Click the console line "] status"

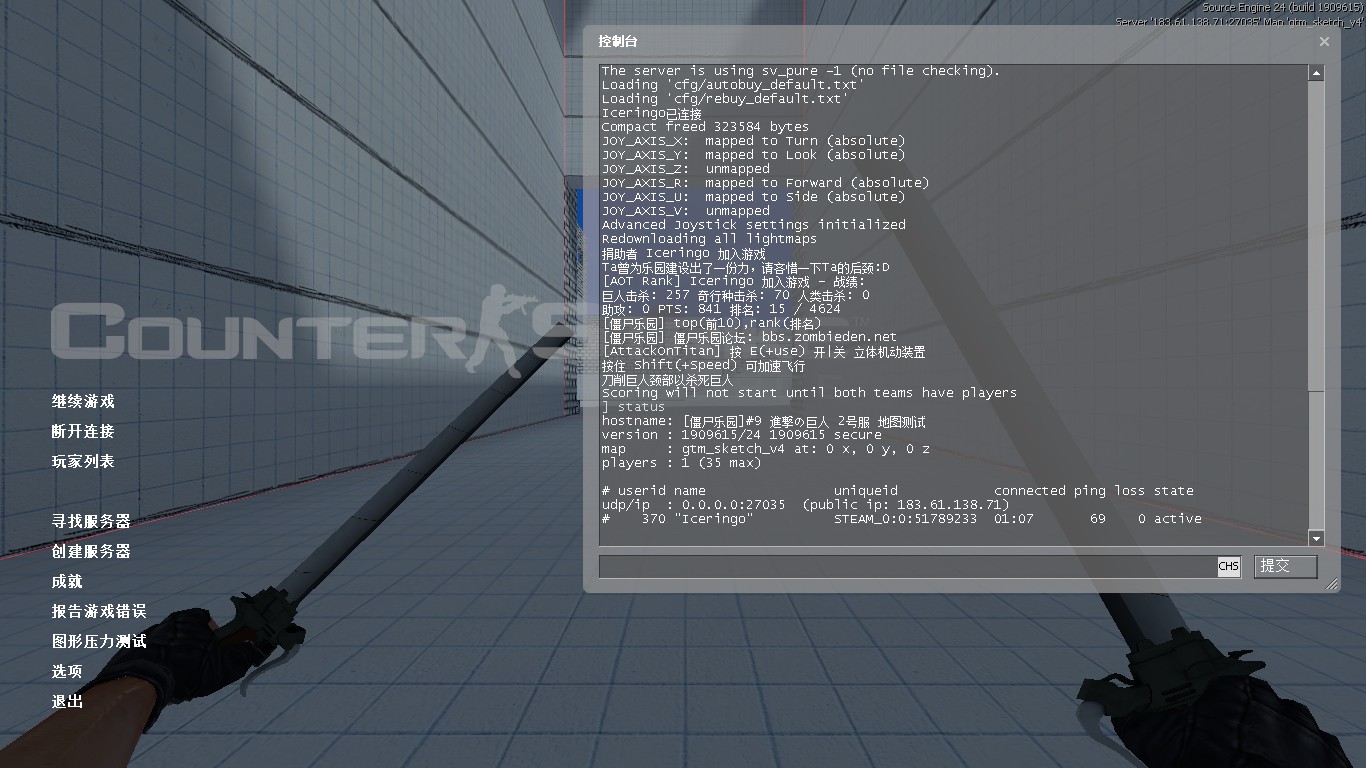[x=633, y=407]
